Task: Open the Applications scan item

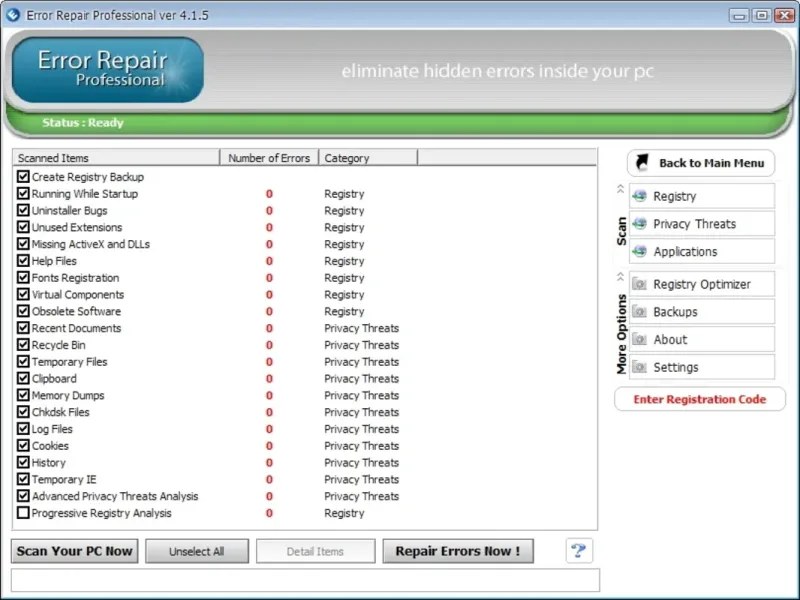Action: coord(702,251)
